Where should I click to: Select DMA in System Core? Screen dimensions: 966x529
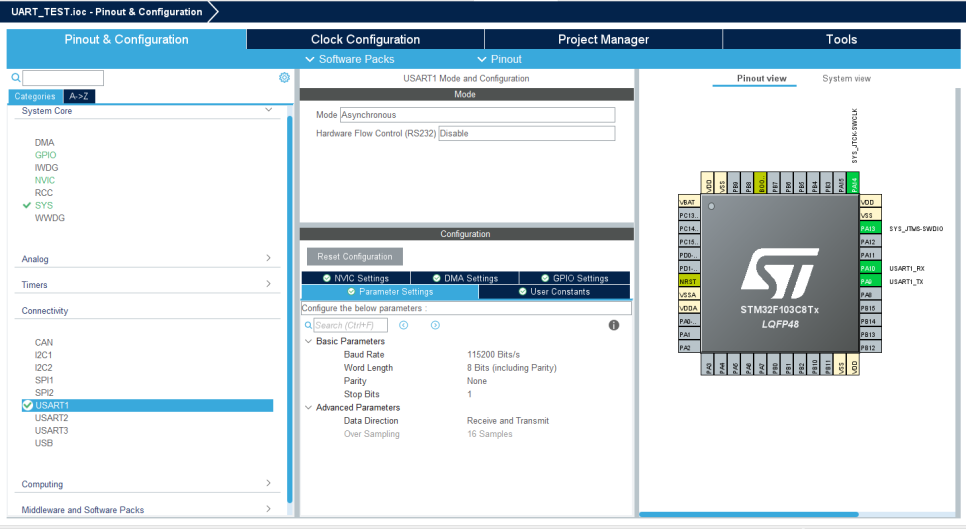coord(44,142)
